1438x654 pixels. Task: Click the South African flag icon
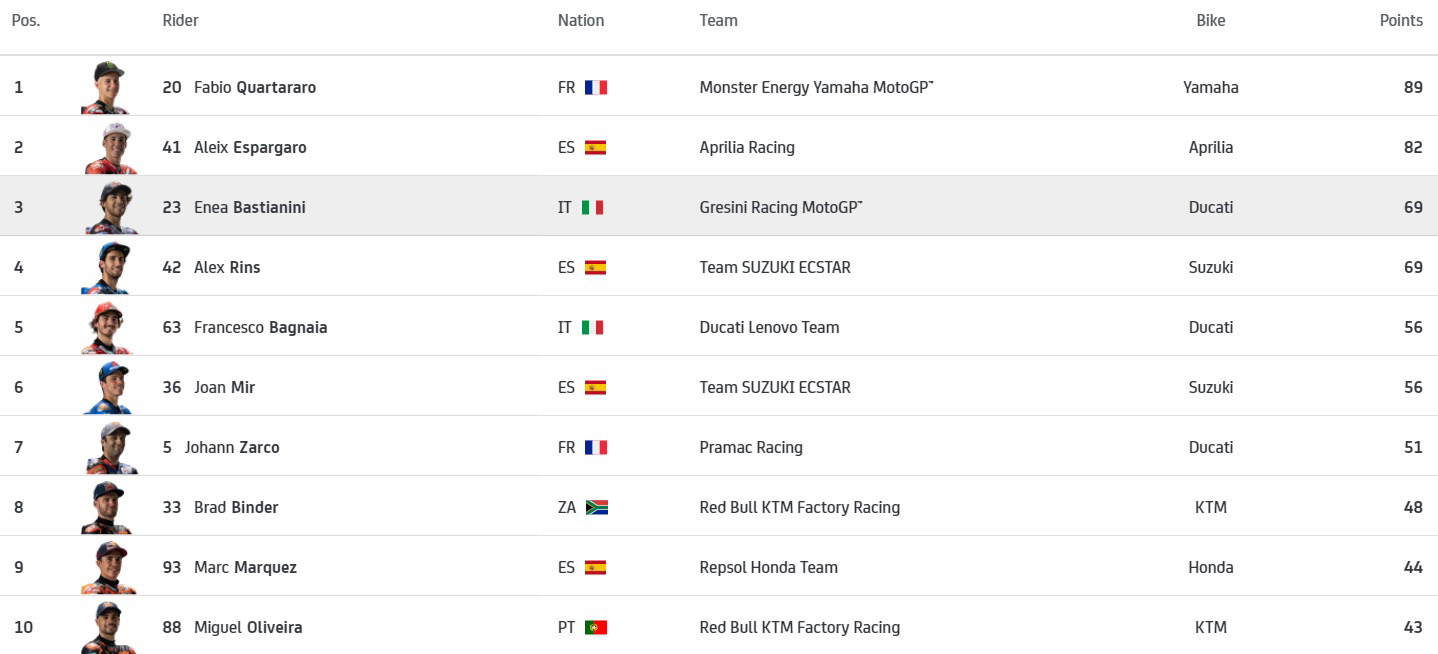(597, 508)
